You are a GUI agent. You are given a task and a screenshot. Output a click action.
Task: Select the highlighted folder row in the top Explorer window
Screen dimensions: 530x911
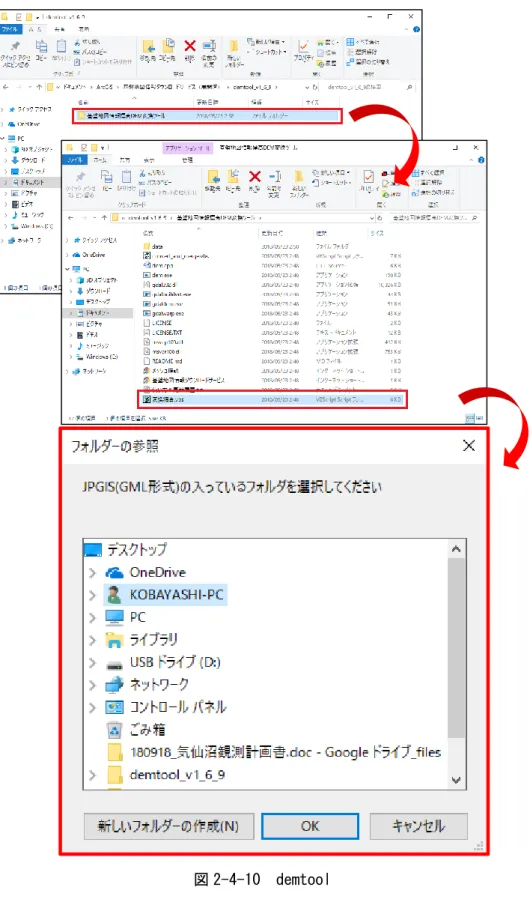(207, 116)
